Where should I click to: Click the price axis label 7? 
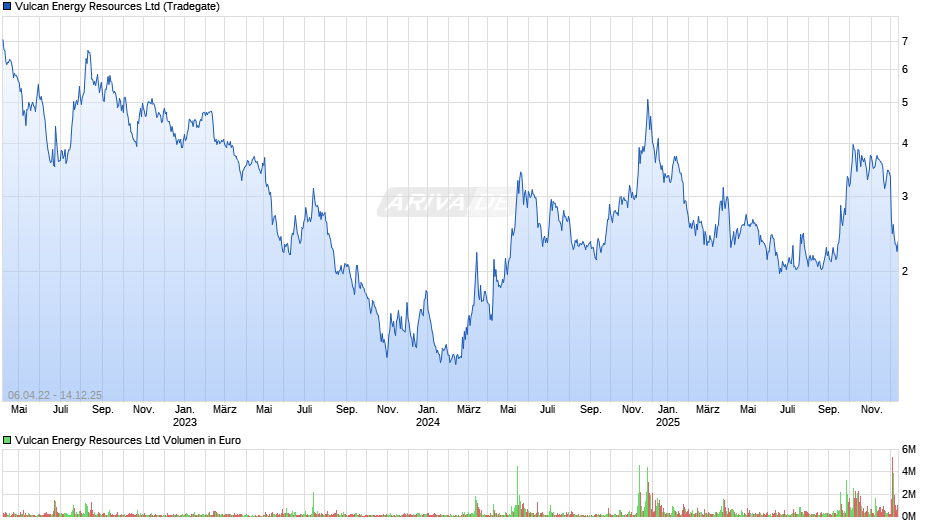click(x=905, y=41)
